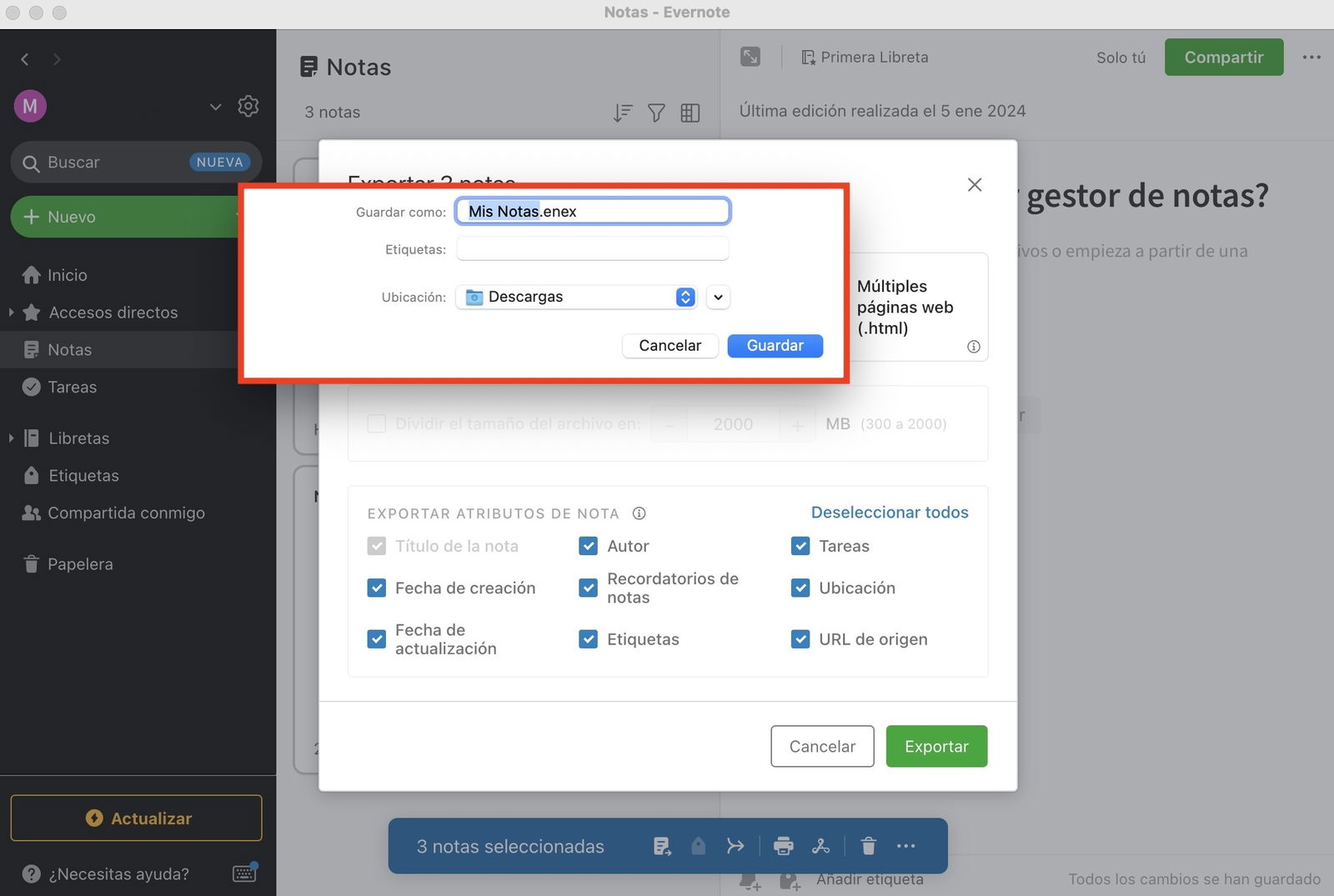This screenshot has width=1334, height=896.
Task: Click Añadir etiqueta at note bottom
Action: coord(870,880)
